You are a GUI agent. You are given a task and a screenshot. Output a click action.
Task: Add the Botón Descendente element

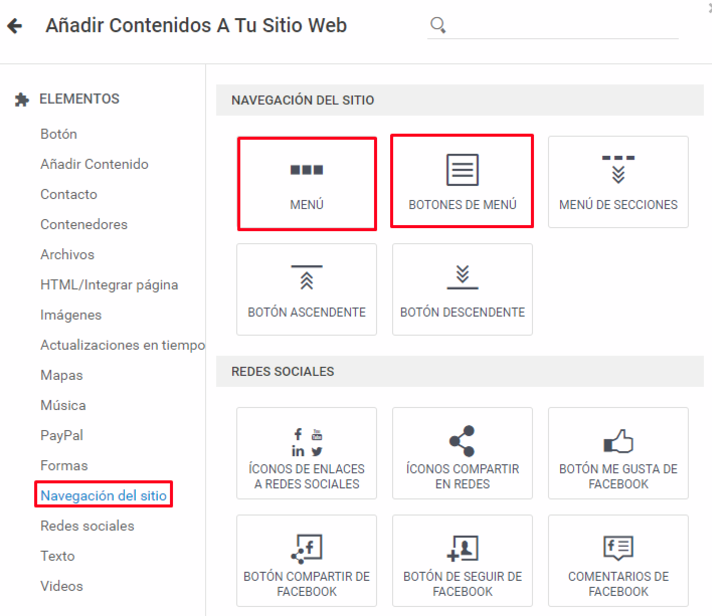pos(462,290)
